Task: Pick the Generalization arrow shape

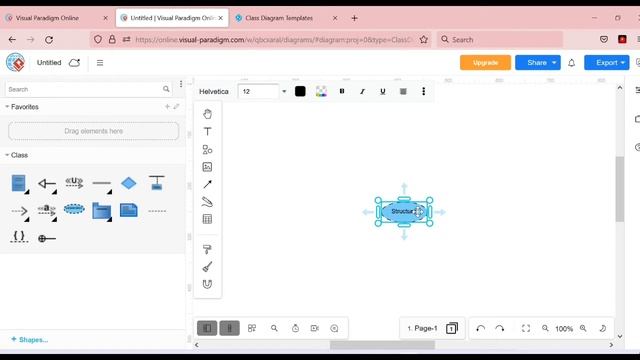Action: (47, 184)
